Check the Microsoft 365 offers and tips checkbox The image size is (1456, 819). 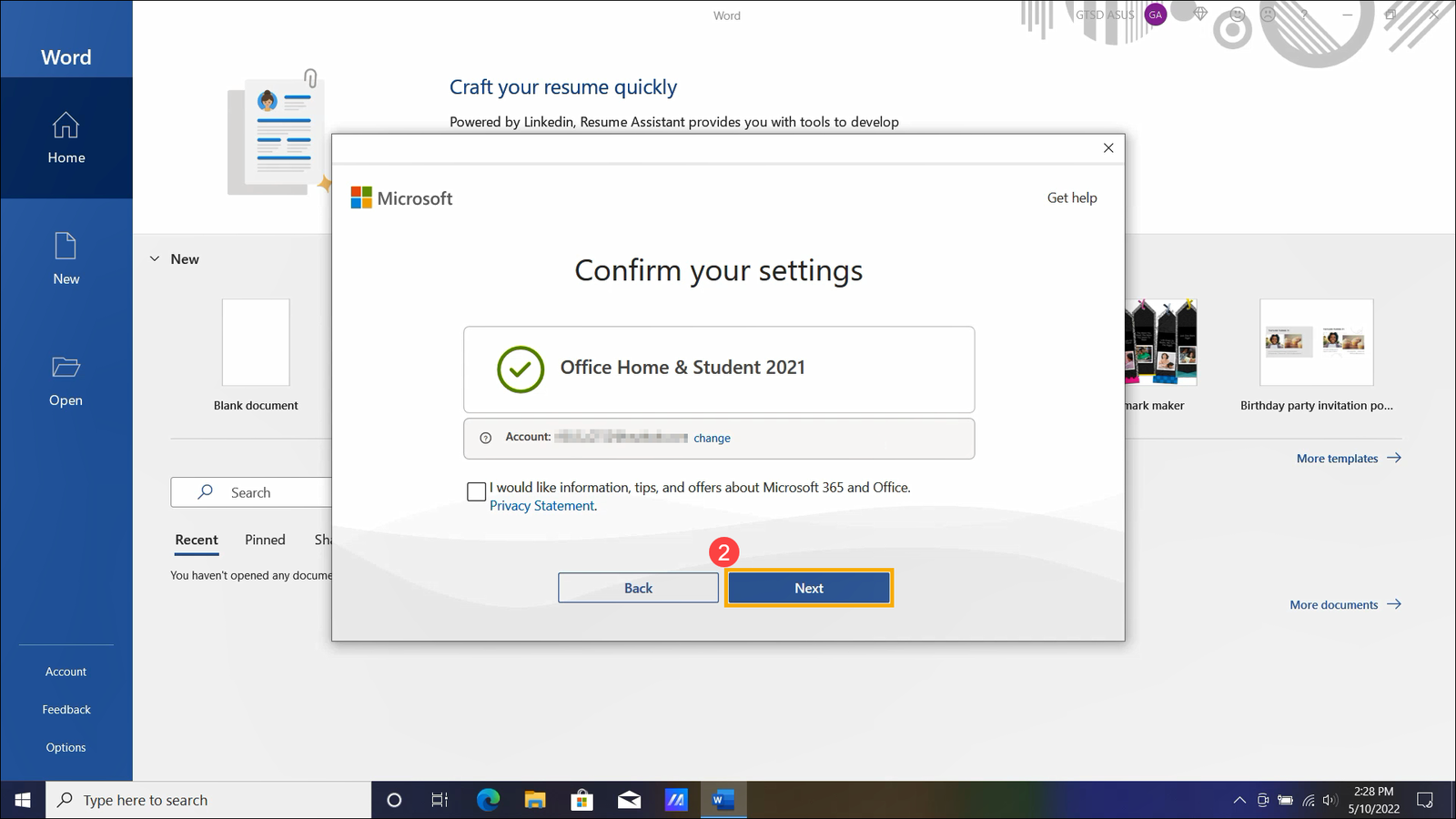[476, 491]
